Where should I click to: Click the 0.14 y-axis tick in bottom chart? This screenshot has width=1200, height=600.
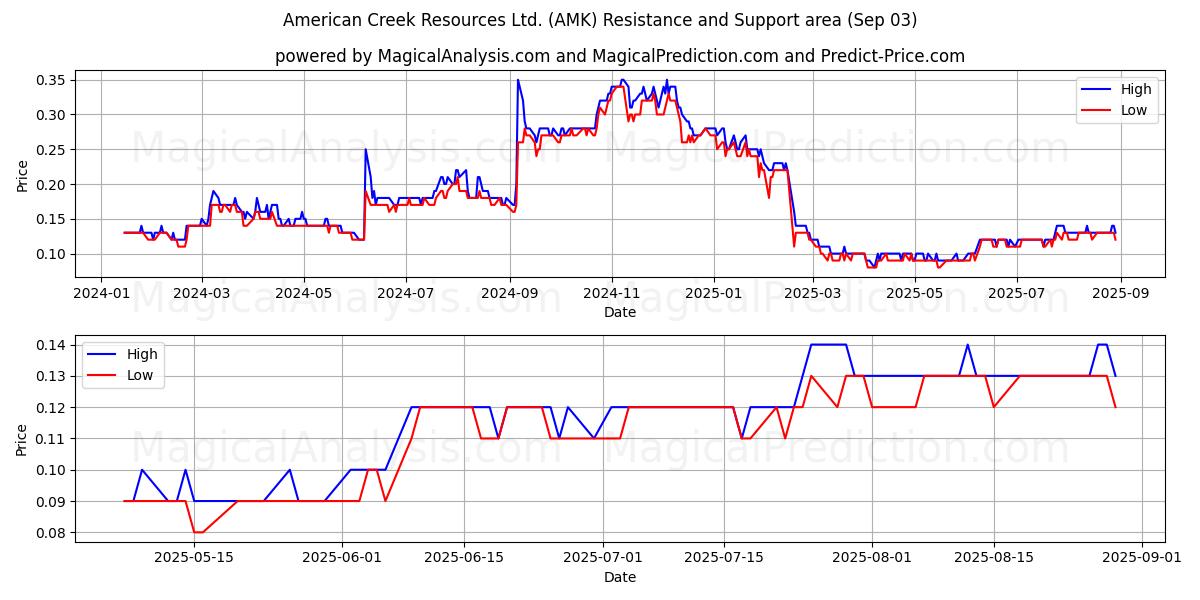[x=52, y=345]
